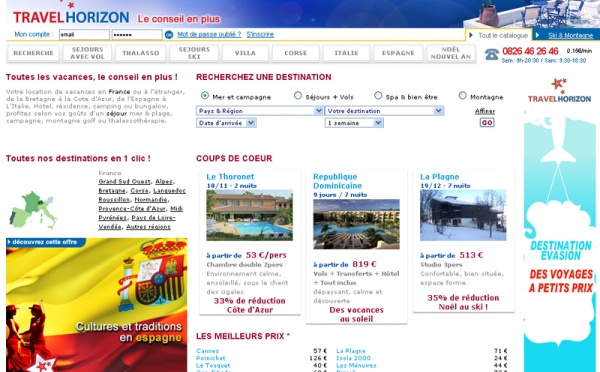Viewport: 600px width, 372px height.
Task: Open the Le Thoronet offer title
Action: [230, 177]
